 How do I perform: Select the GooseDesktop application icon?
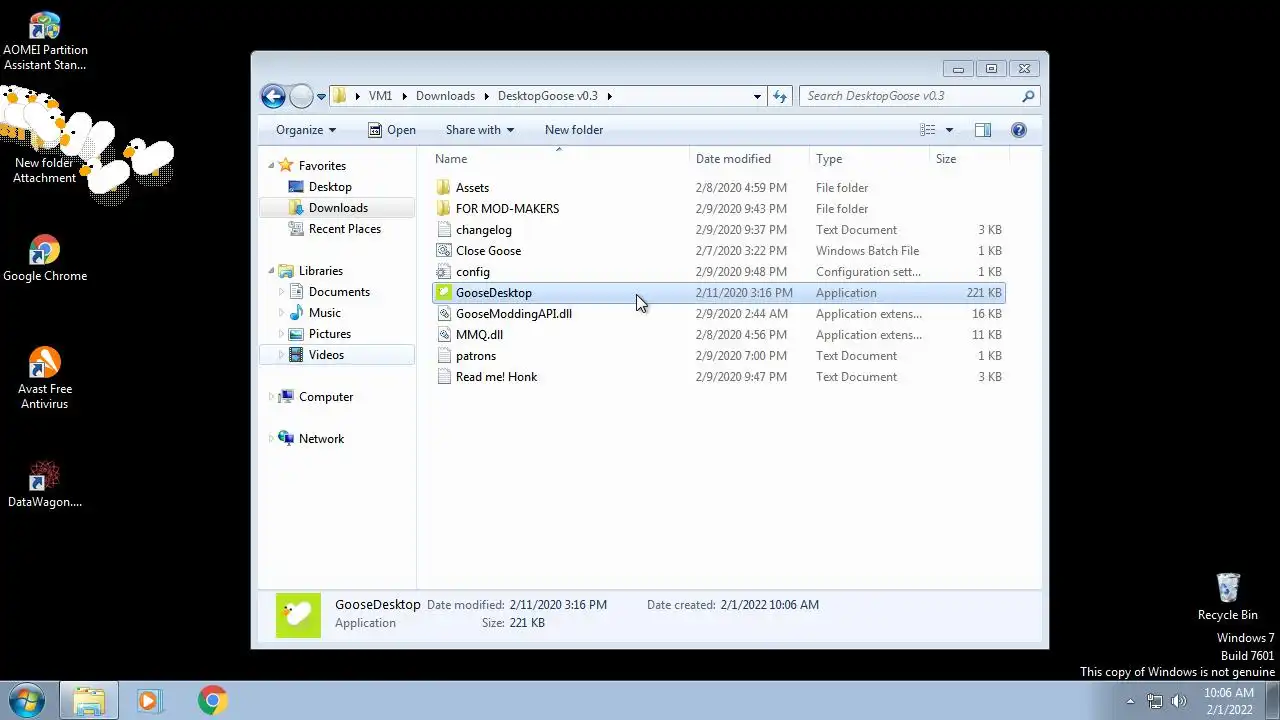(x=444, y=293)
